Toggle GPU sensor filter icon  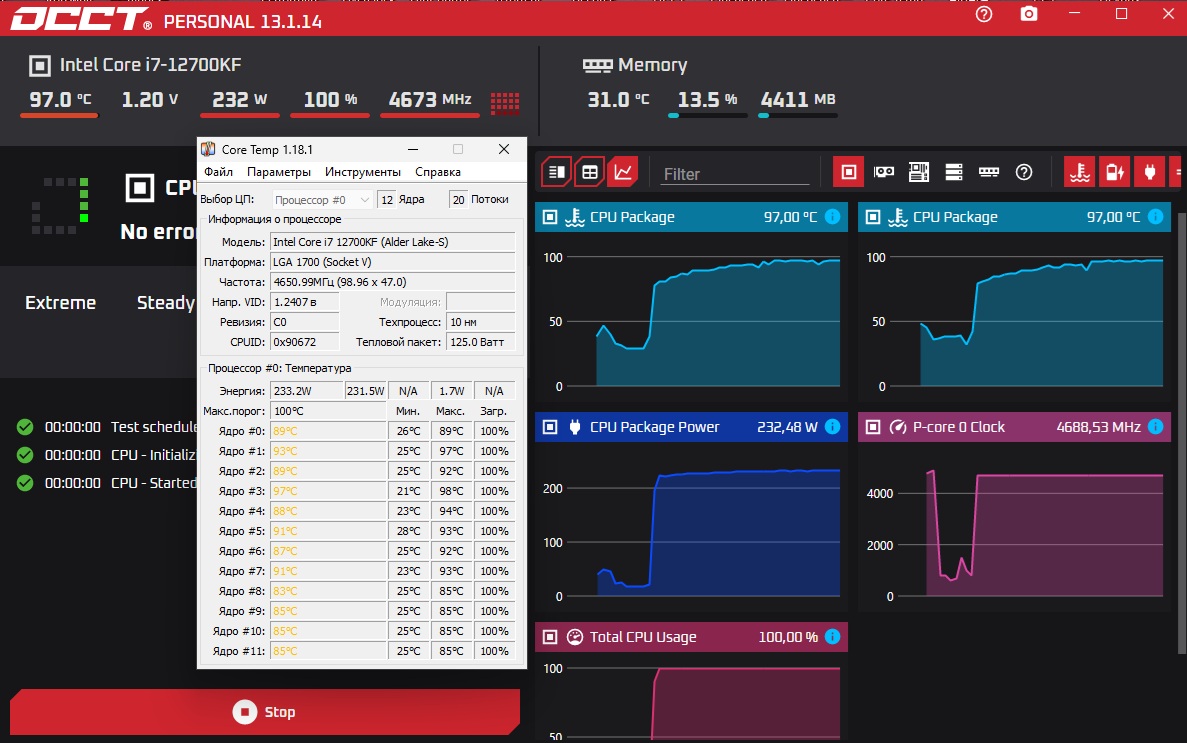coord(883,173)
